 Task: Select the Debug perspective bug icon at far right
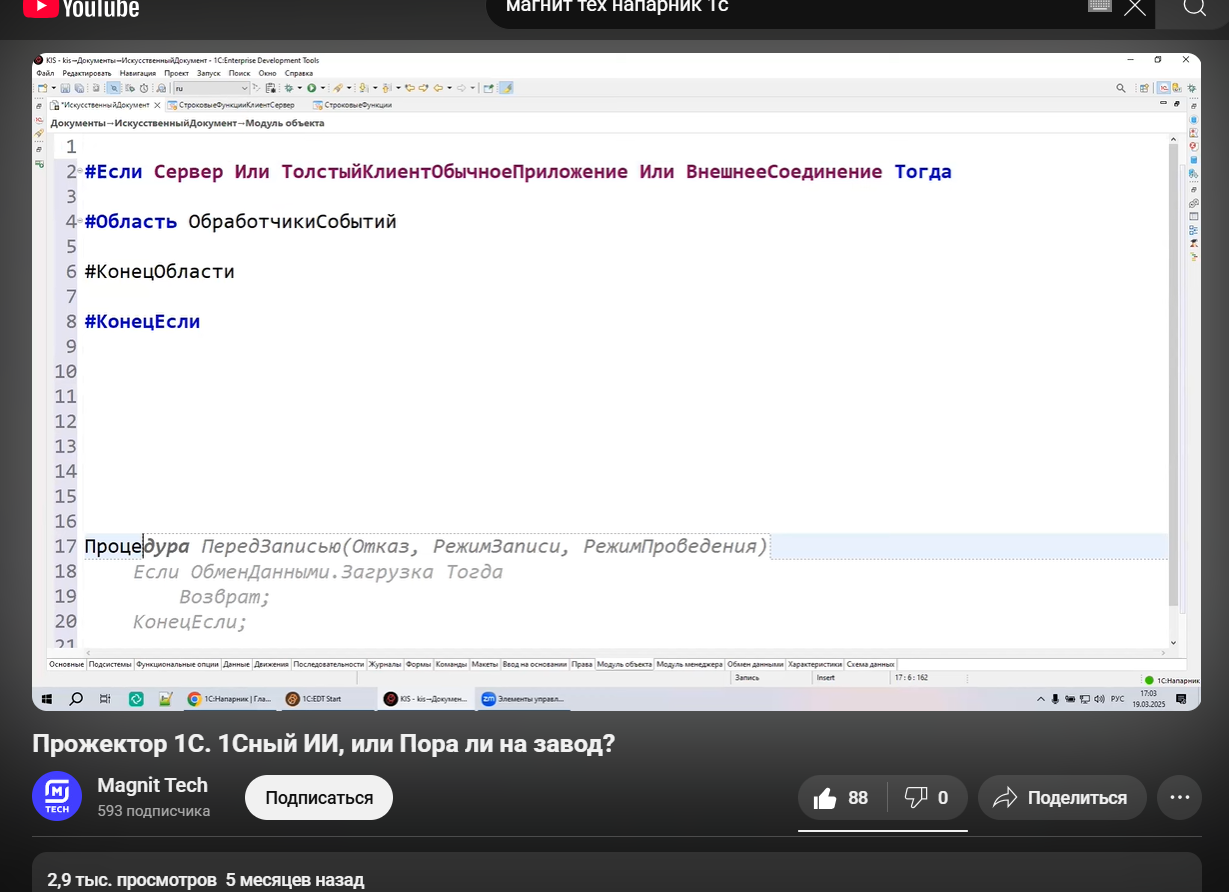coord(1191,88)
